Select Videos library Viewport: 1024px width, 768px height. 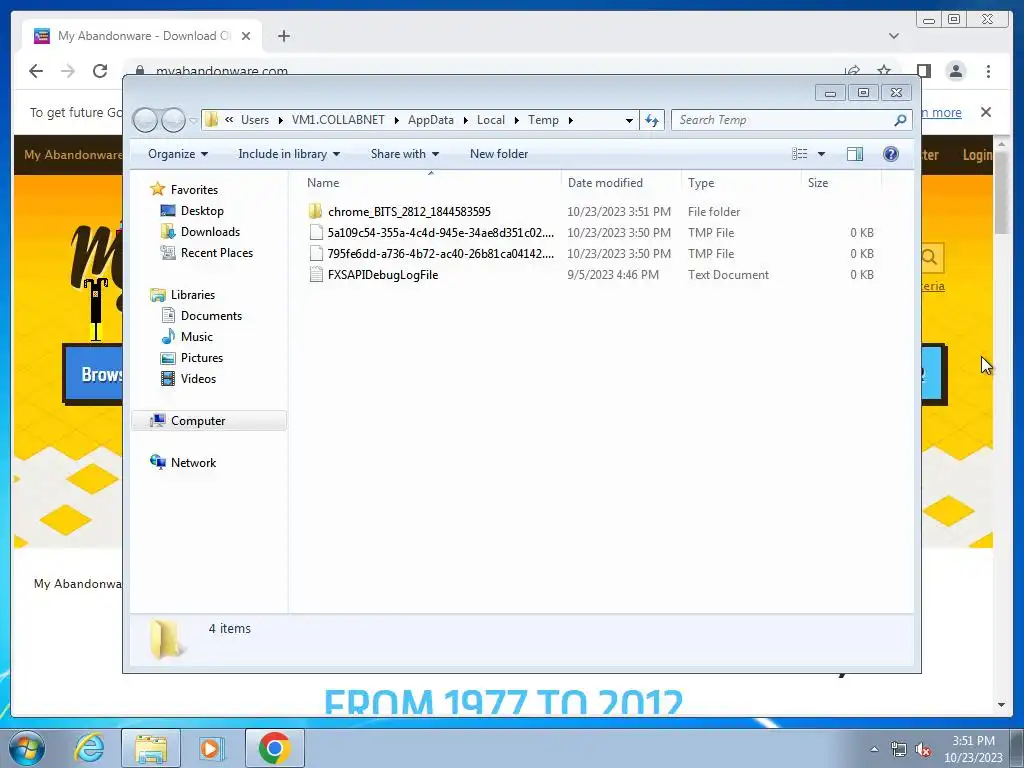tap(198, 378)
